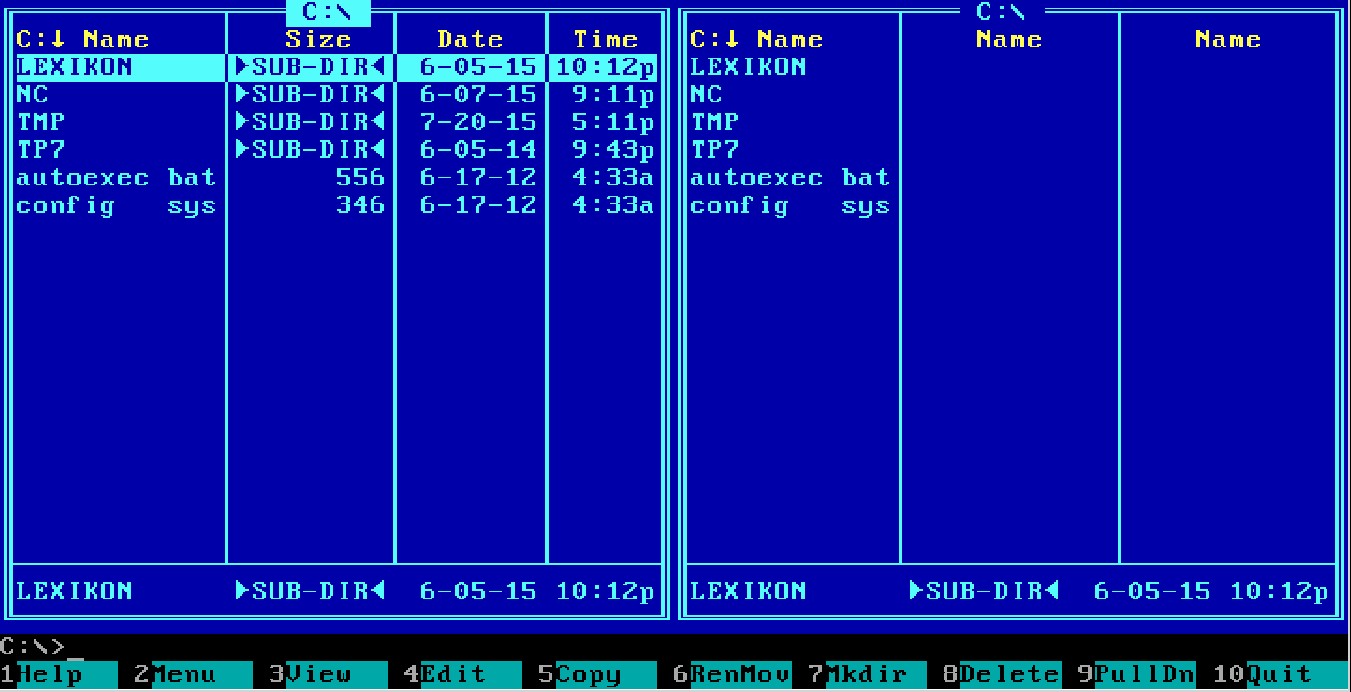
Task: Select NC directory in left panel
Action: [x=33, y=95]
